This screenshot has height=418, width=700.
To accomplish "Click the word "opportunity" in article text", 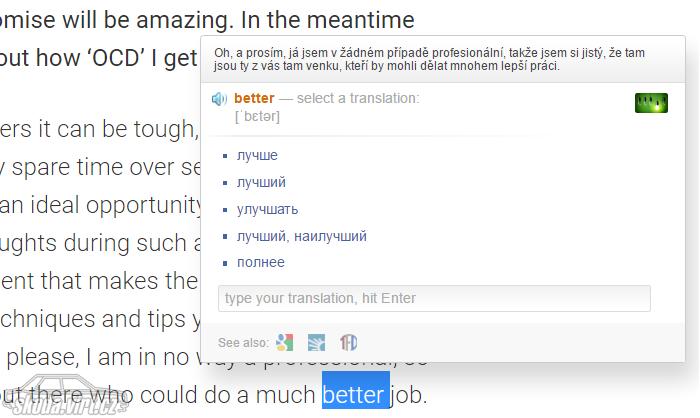I will pyautogui.click(x=144, y=205).
